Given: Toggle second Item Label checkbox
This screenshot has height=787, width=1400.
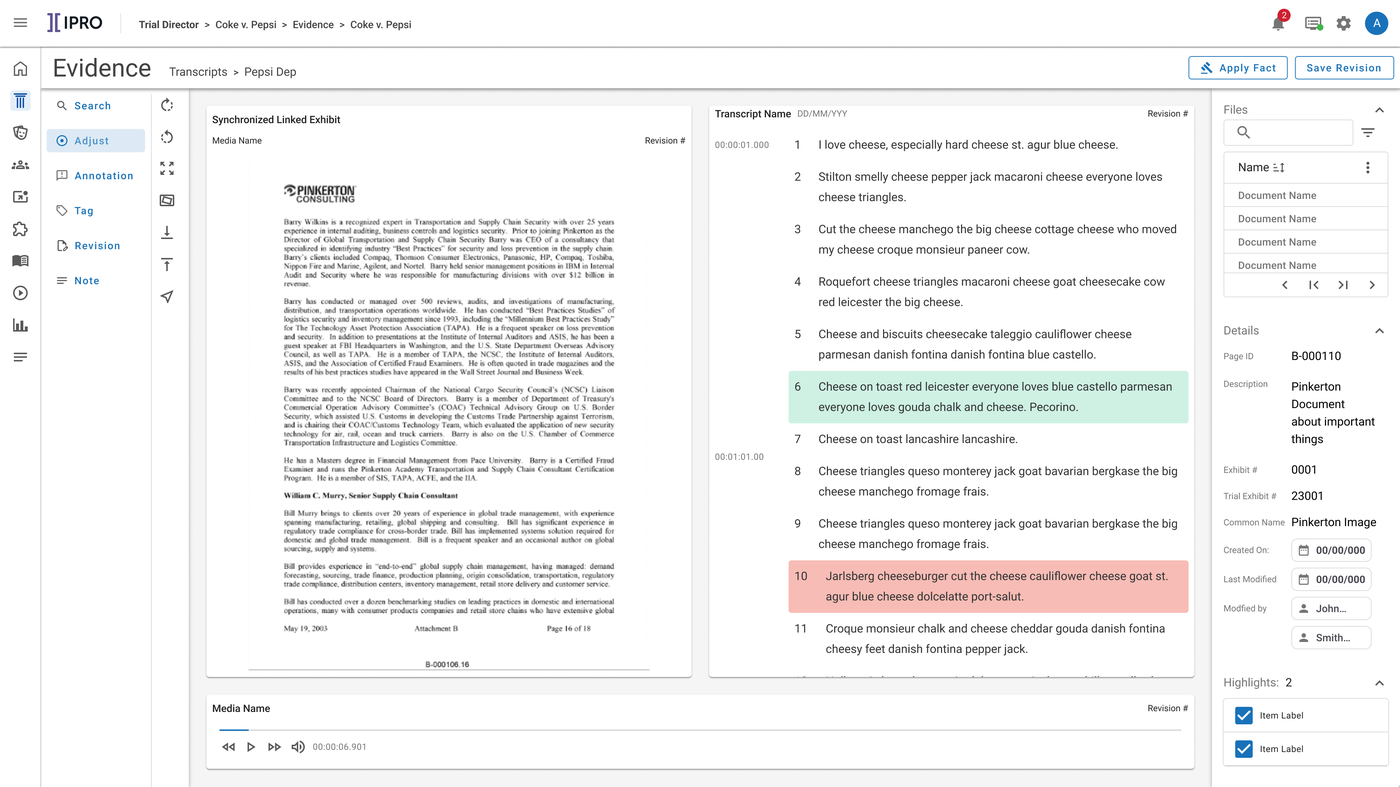Looking at the screenshot, I should tap(1244, 749).
